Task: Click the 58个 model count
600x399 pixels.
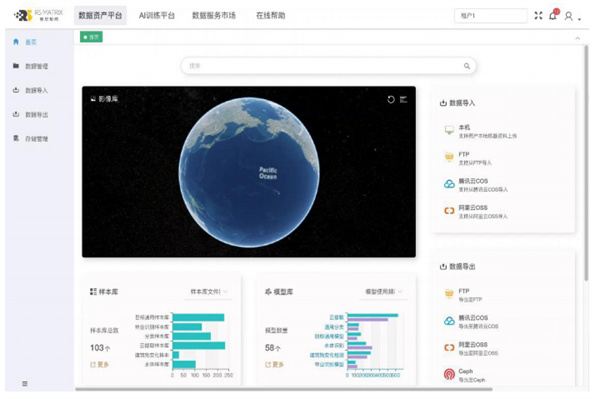Action: click(x=273, y=348)
